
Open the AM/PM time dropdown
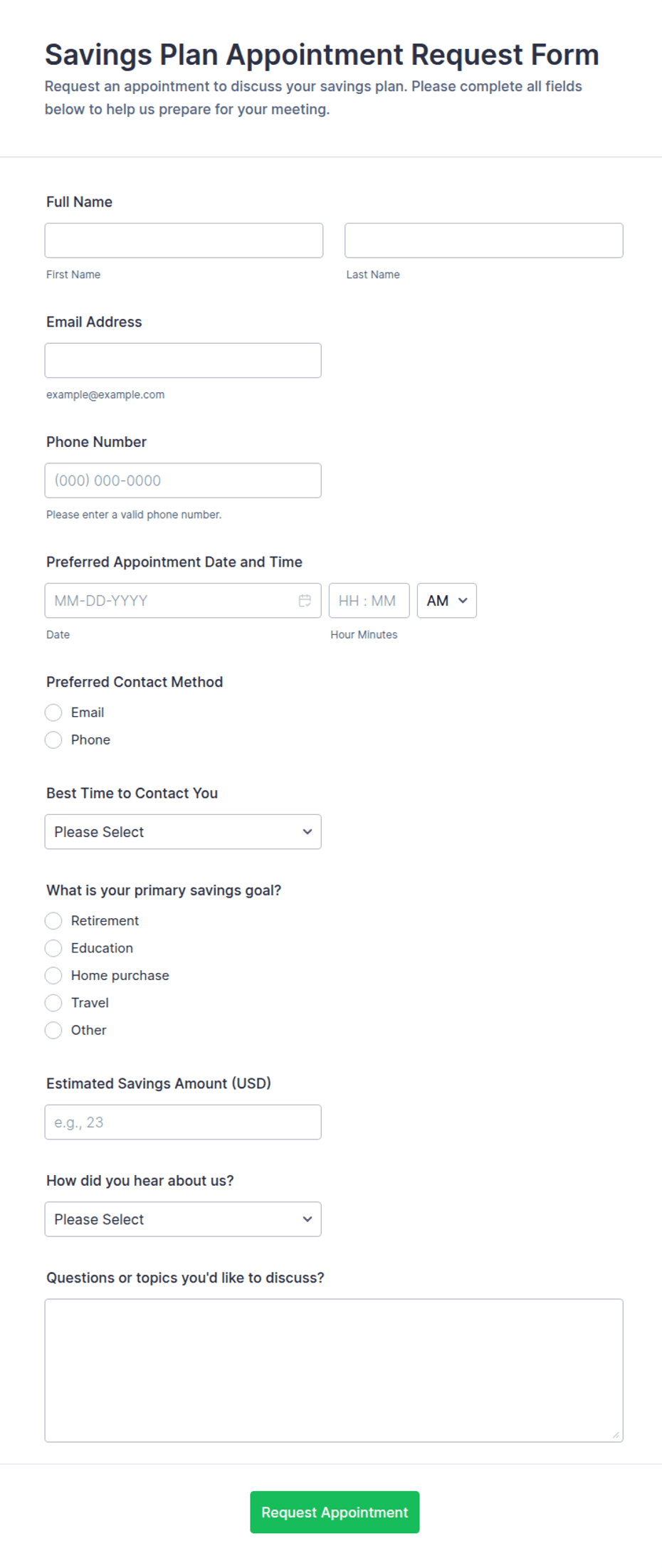coord(447,601)
